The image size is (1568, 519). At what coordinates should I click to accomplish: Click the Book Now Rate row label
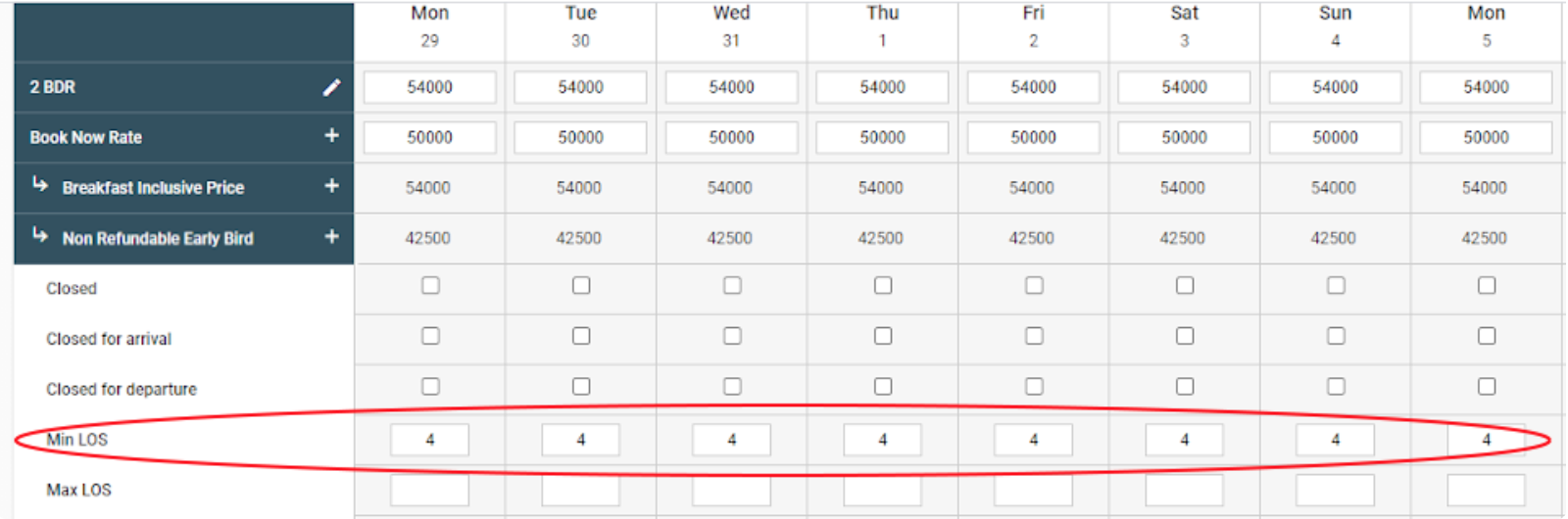click(86, 137)
